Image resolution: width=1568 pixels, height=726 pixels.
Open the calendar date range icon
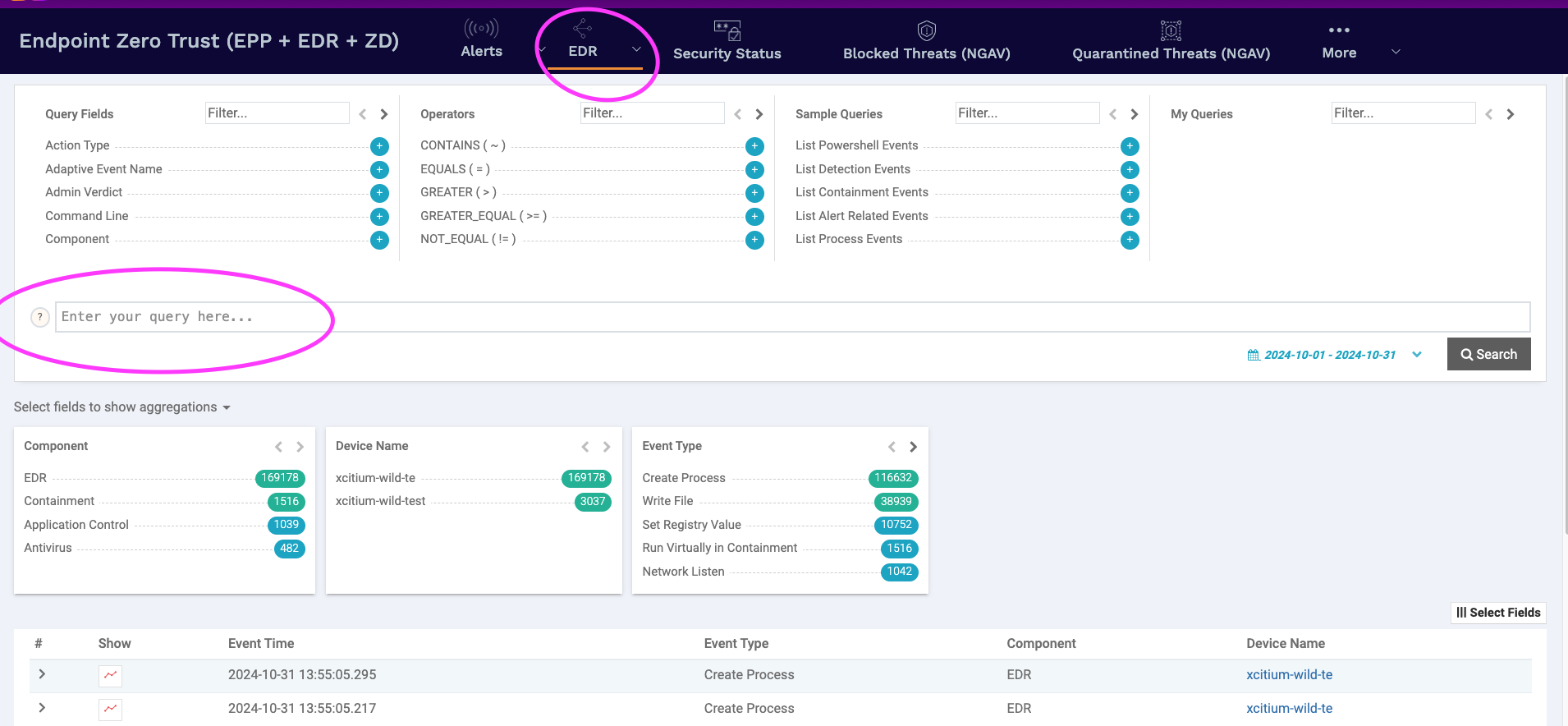point(1254,355)
